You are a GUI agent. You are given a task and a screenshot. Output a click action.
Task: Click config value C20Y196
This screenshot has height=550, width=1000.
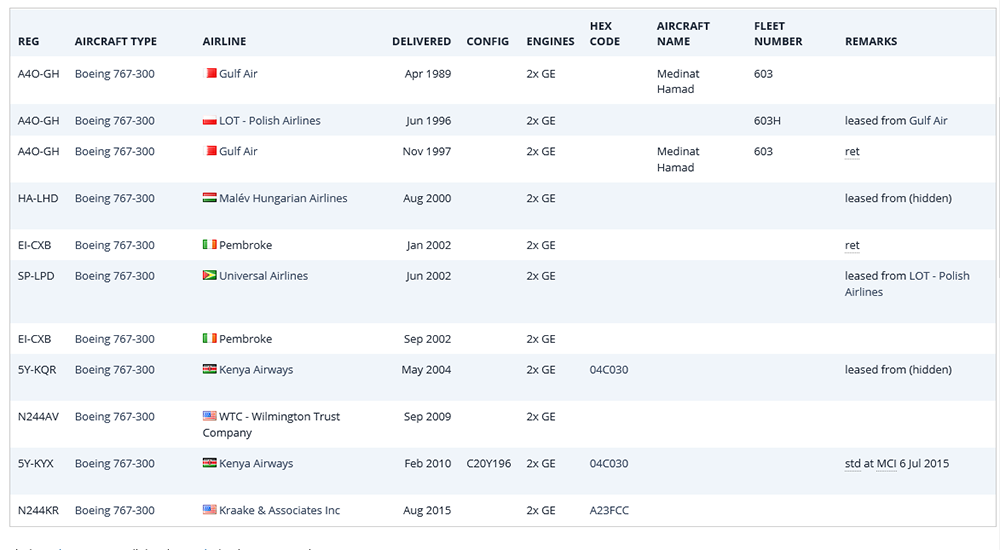489,463
